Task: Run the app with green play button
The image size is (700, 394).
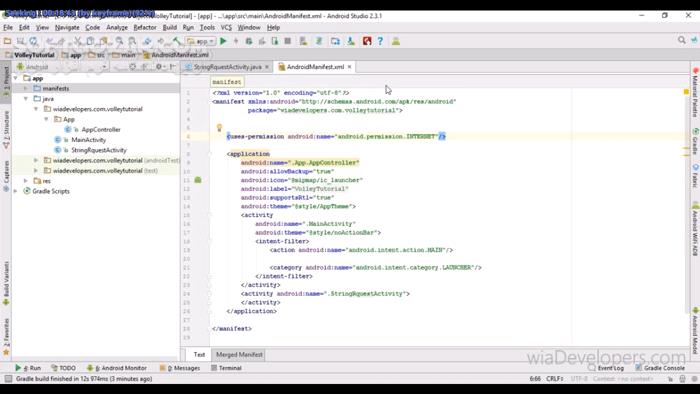Action: 223,41
